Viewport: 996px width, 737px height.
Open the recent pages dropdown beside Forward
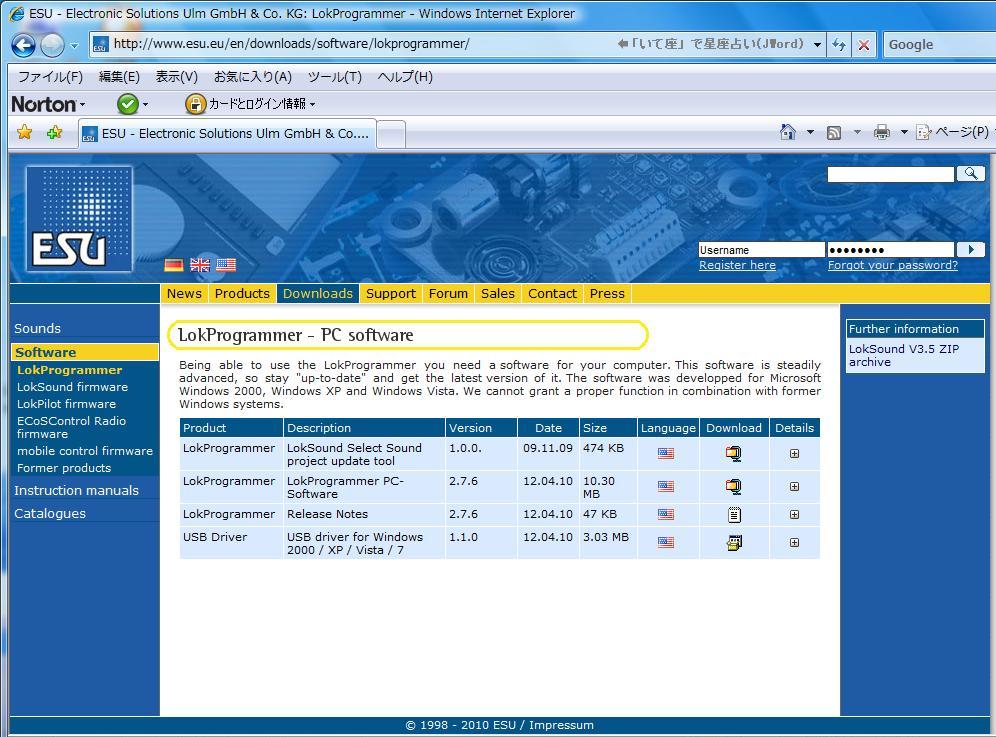tap(74, 46)
